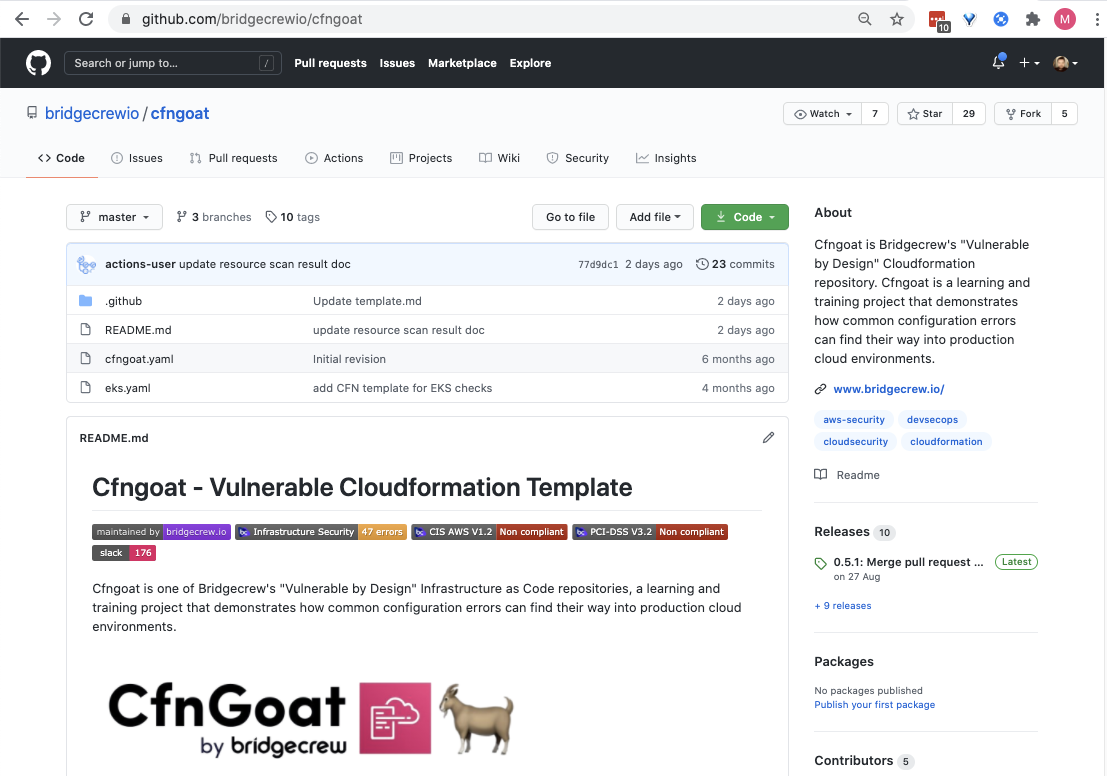The width and height of the screenshot is (1107, 776).
Task: Reload the page with refresh icon
Action: 86,19
